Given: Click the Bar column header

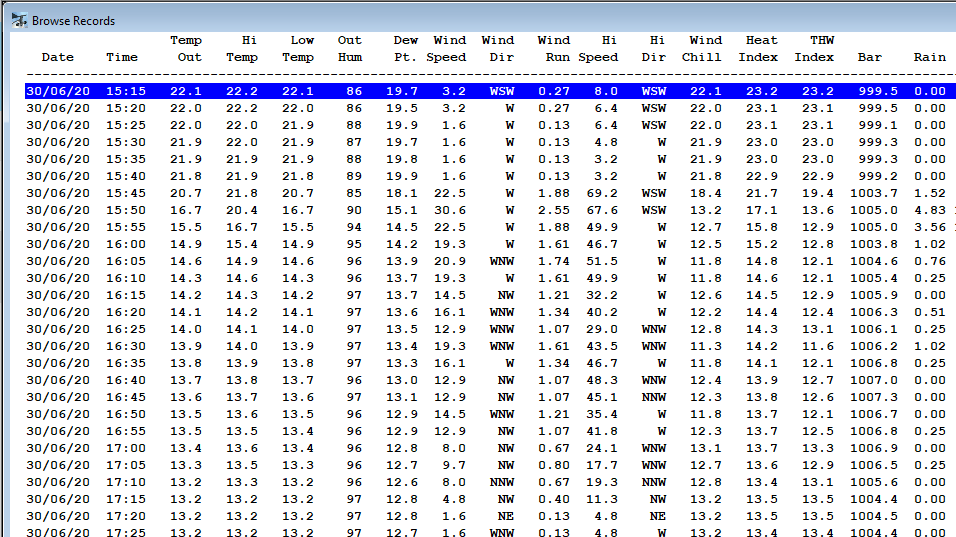Looking at the screenshot, I should tap(869, 57).
